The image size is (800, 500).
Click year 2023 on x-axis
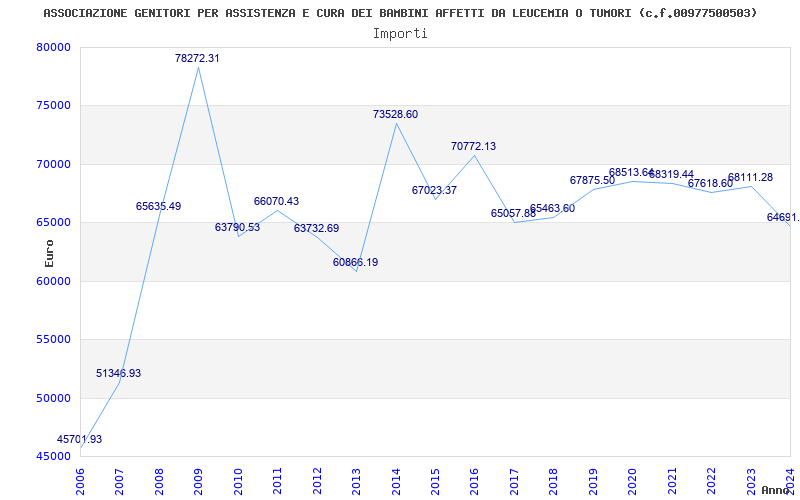(752, 481)
